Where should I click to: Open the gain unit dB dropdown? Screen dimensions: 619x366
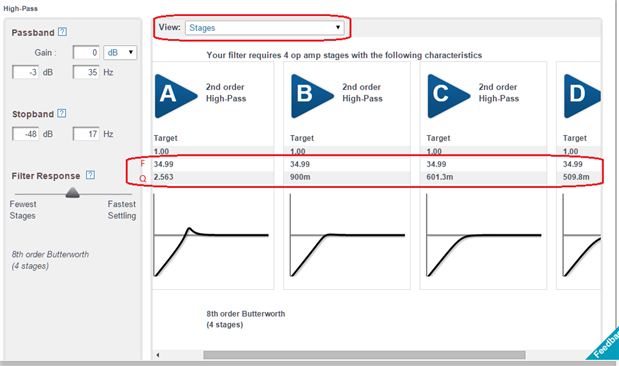pos(120,53)
